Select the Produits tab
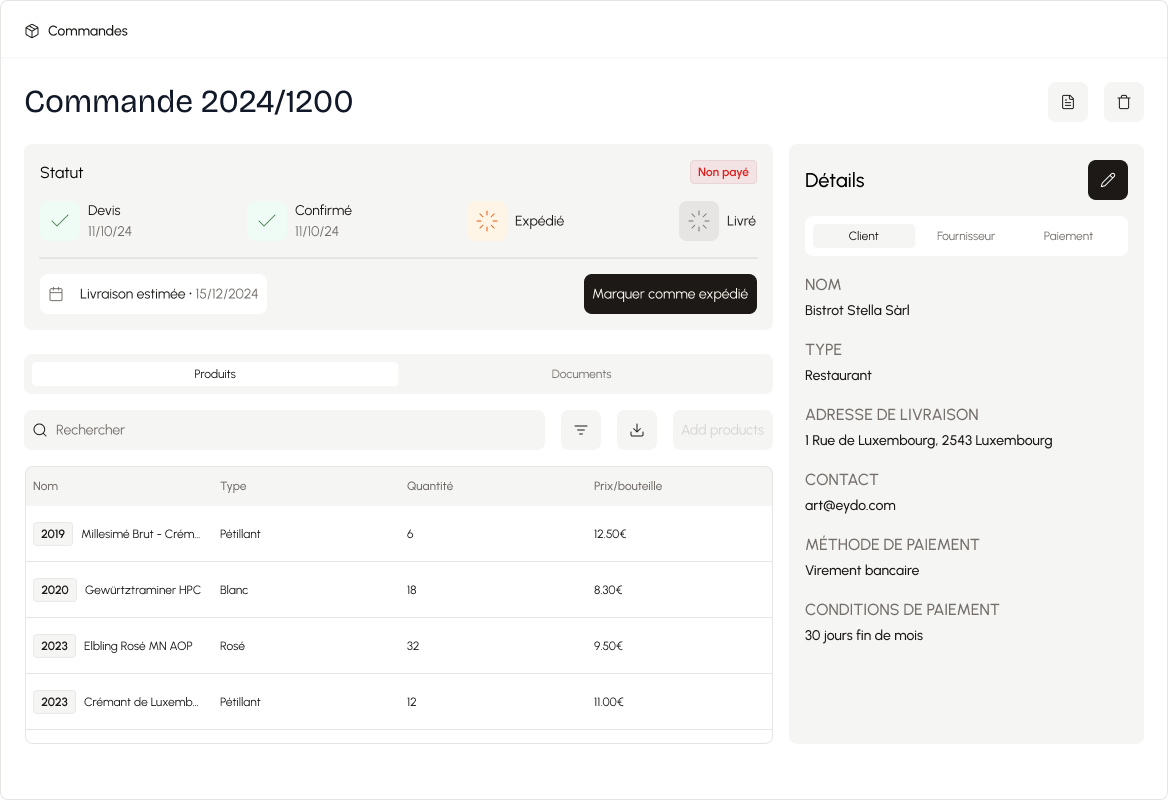The image size is (1168, 800). pos(215,374)
